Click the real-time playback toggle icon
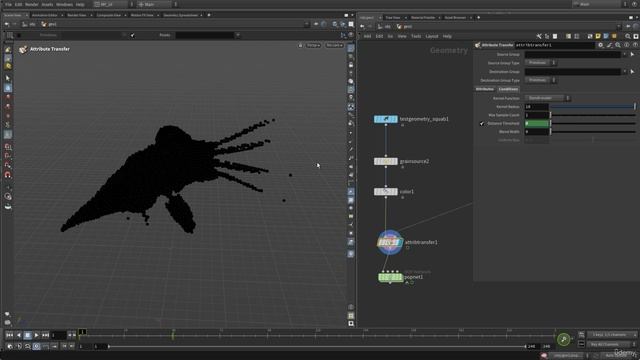640x360 pixels. click(36, 346)
